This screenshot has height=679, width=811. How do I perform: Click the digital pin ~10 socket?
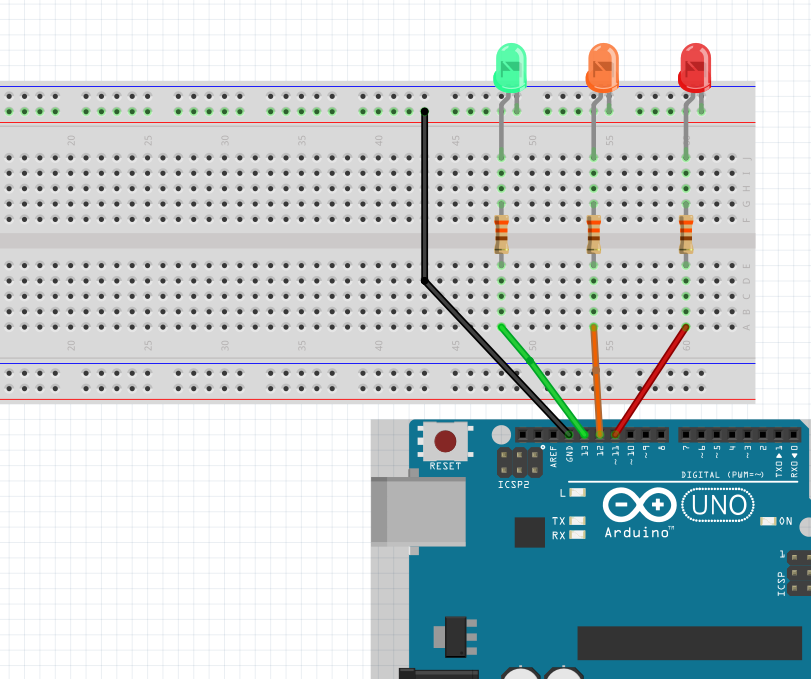click(x=630, y=434)
